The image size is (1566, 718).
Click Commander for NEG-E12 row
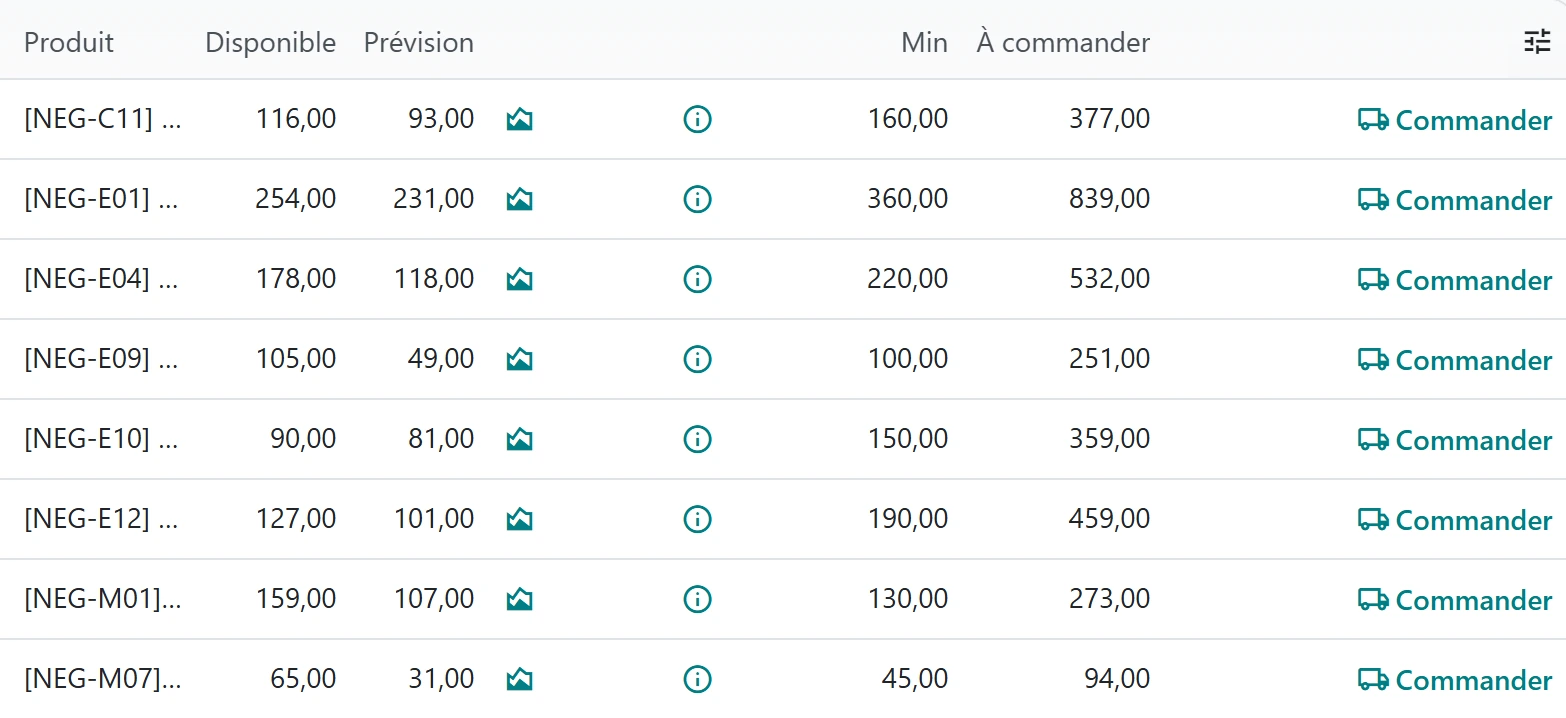1455,520
